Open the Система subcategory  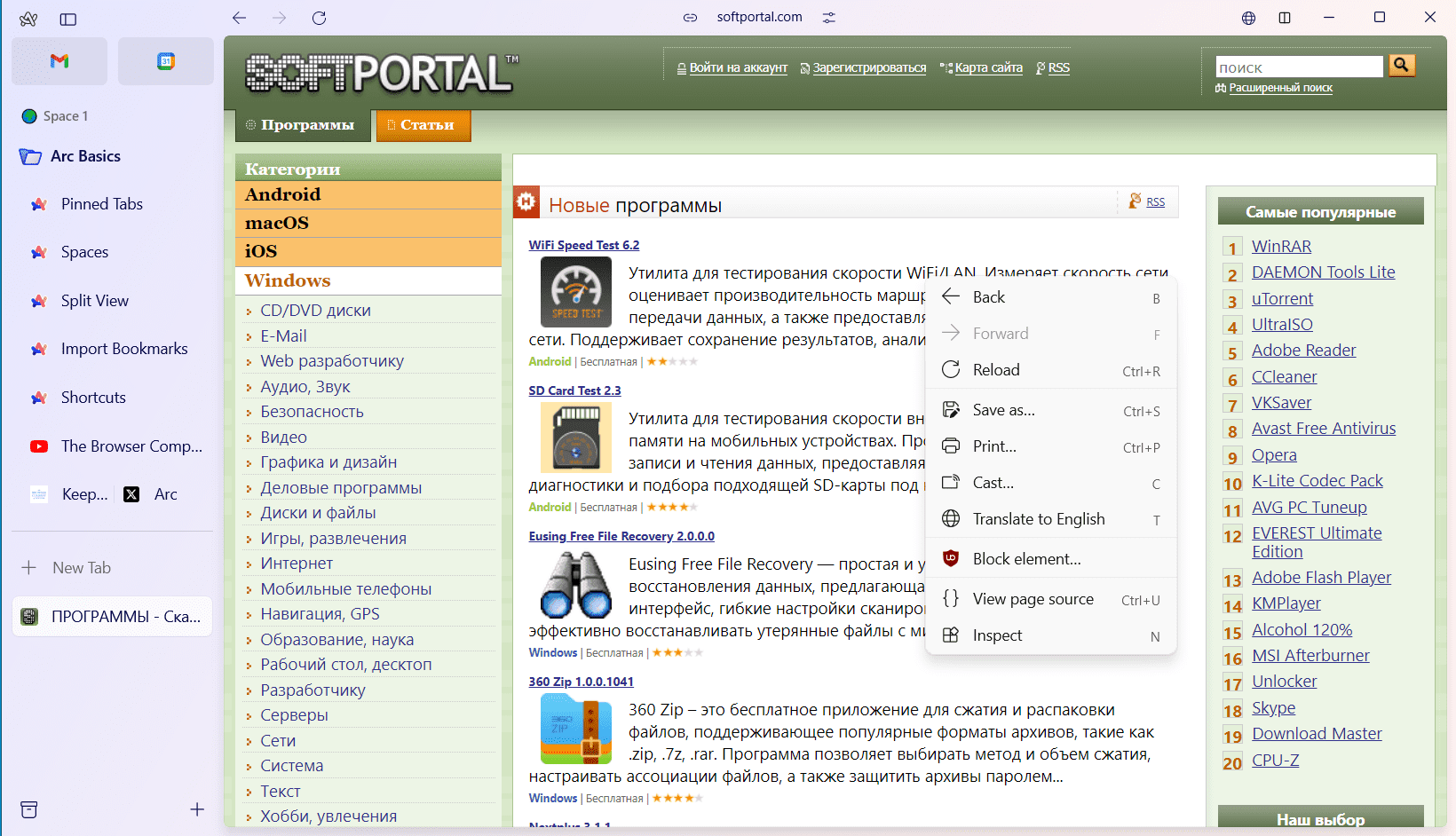[x=292, y=766]
